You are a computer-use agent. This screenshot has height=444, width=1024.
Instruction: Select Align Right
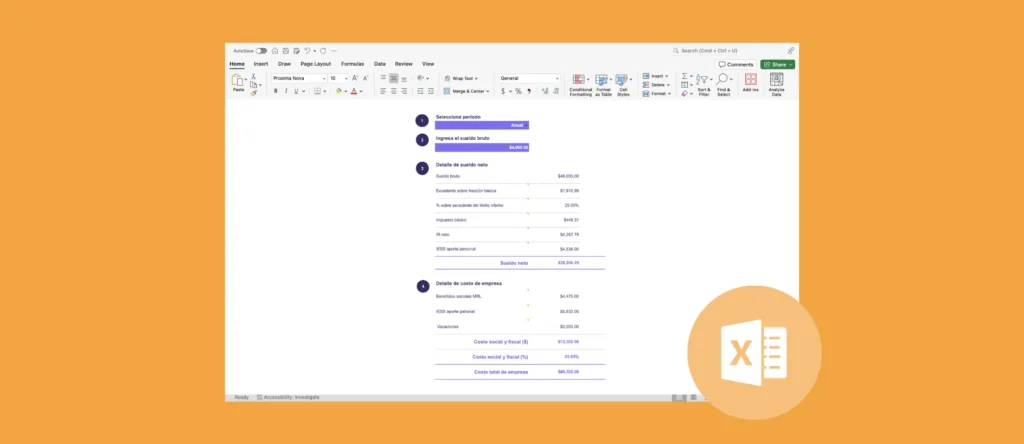click(x=404, y=91)
